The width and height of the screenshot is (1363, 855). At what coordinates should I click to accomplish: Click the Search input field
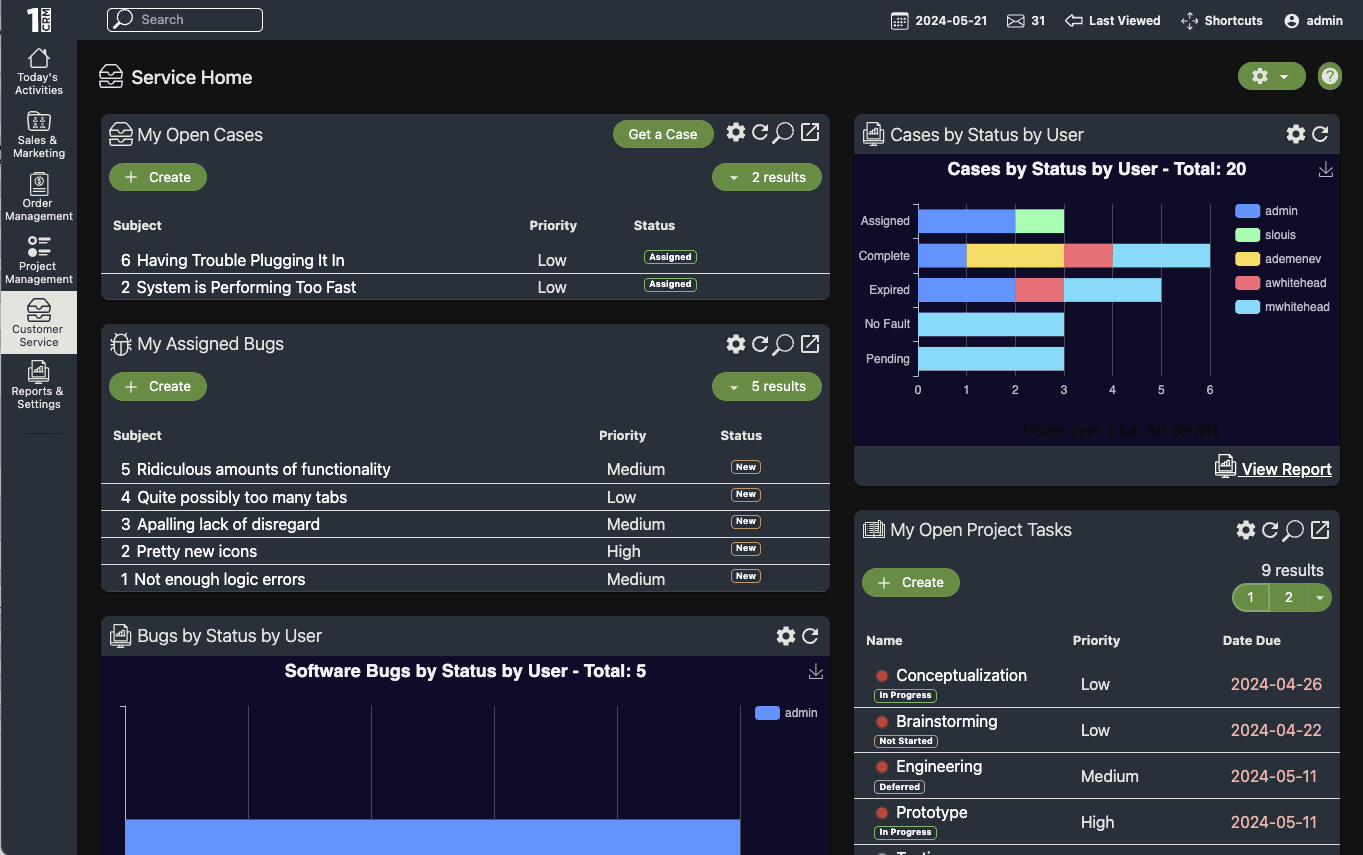coord(185,19)
